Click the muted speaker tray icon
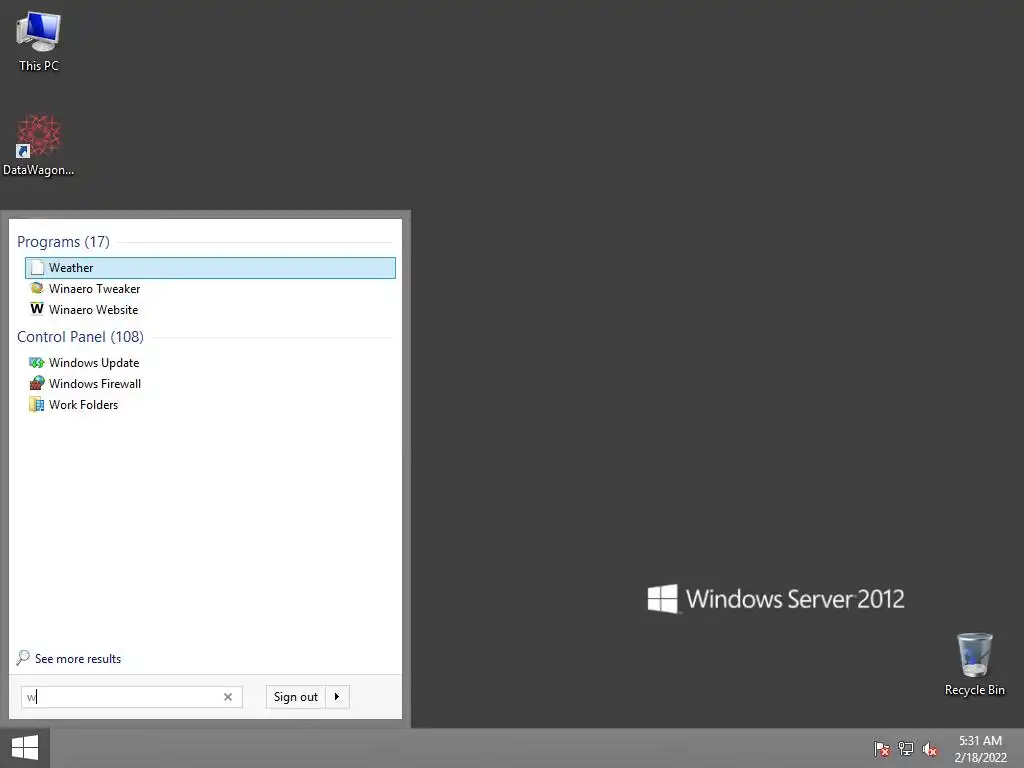 930,748
